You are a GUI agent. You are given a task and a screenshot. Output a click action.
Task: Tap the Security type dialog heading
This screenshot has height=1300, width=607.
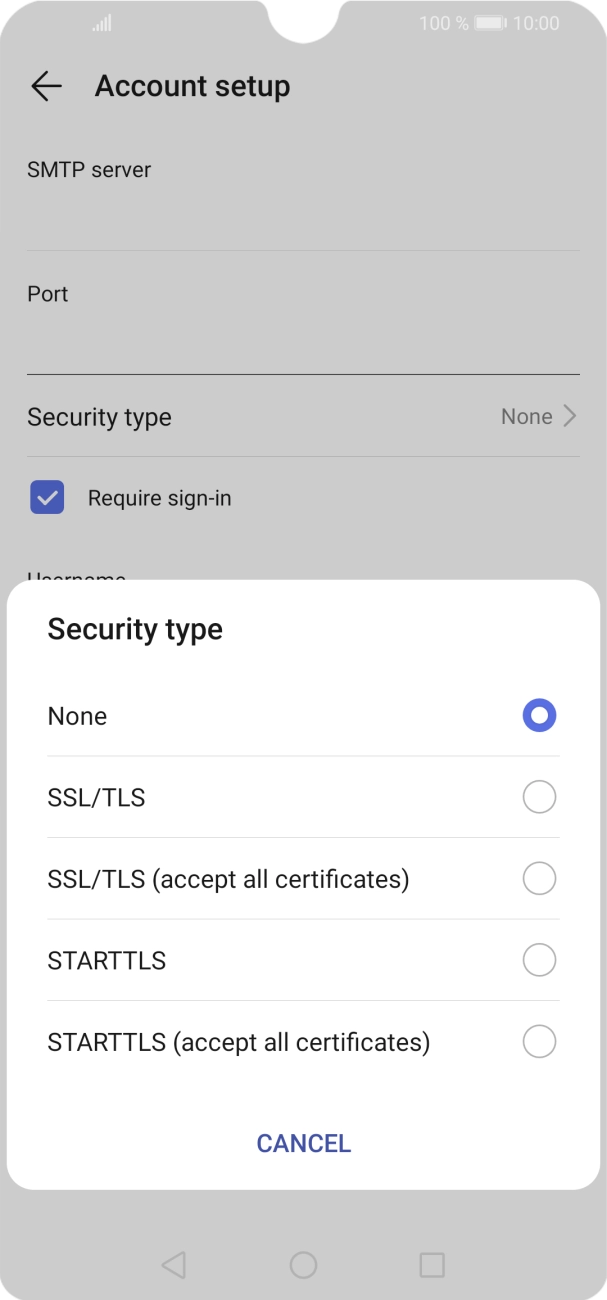point(135,630)
